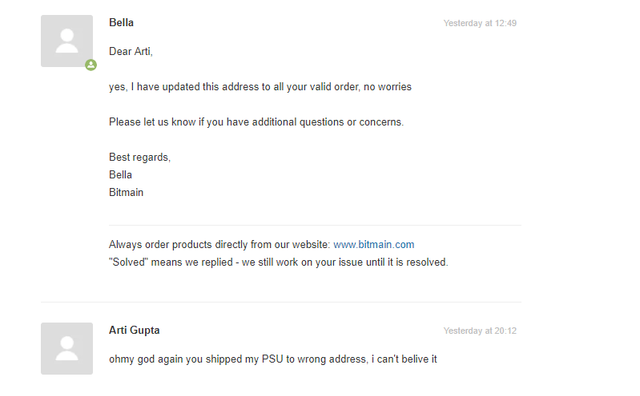The image size is (640, 396).
Task: Click the Bella sender name
Action: pyautogui.click(x=121, y=22)
